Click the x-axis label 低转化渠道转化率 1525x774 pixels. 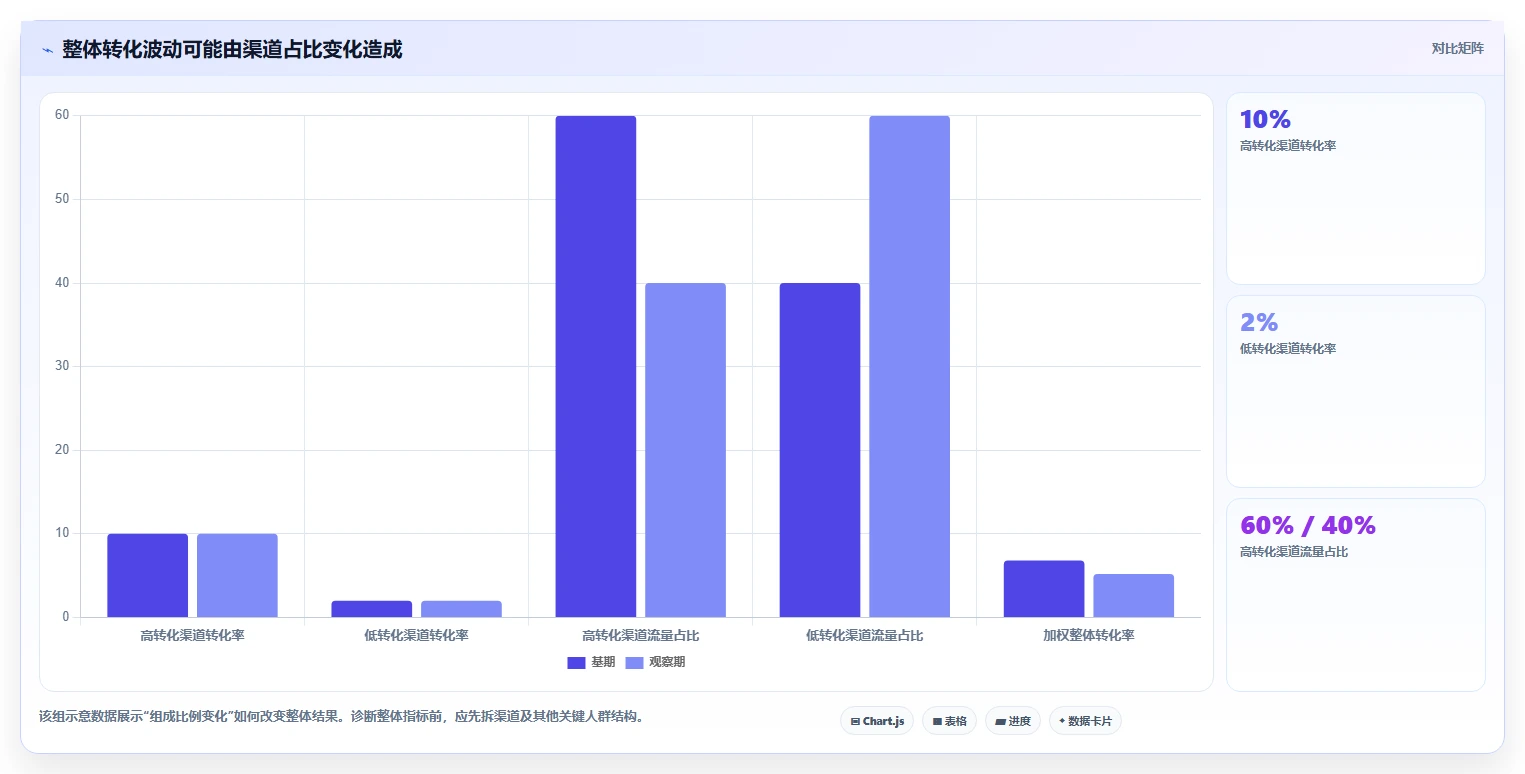[x=416, y=635]
